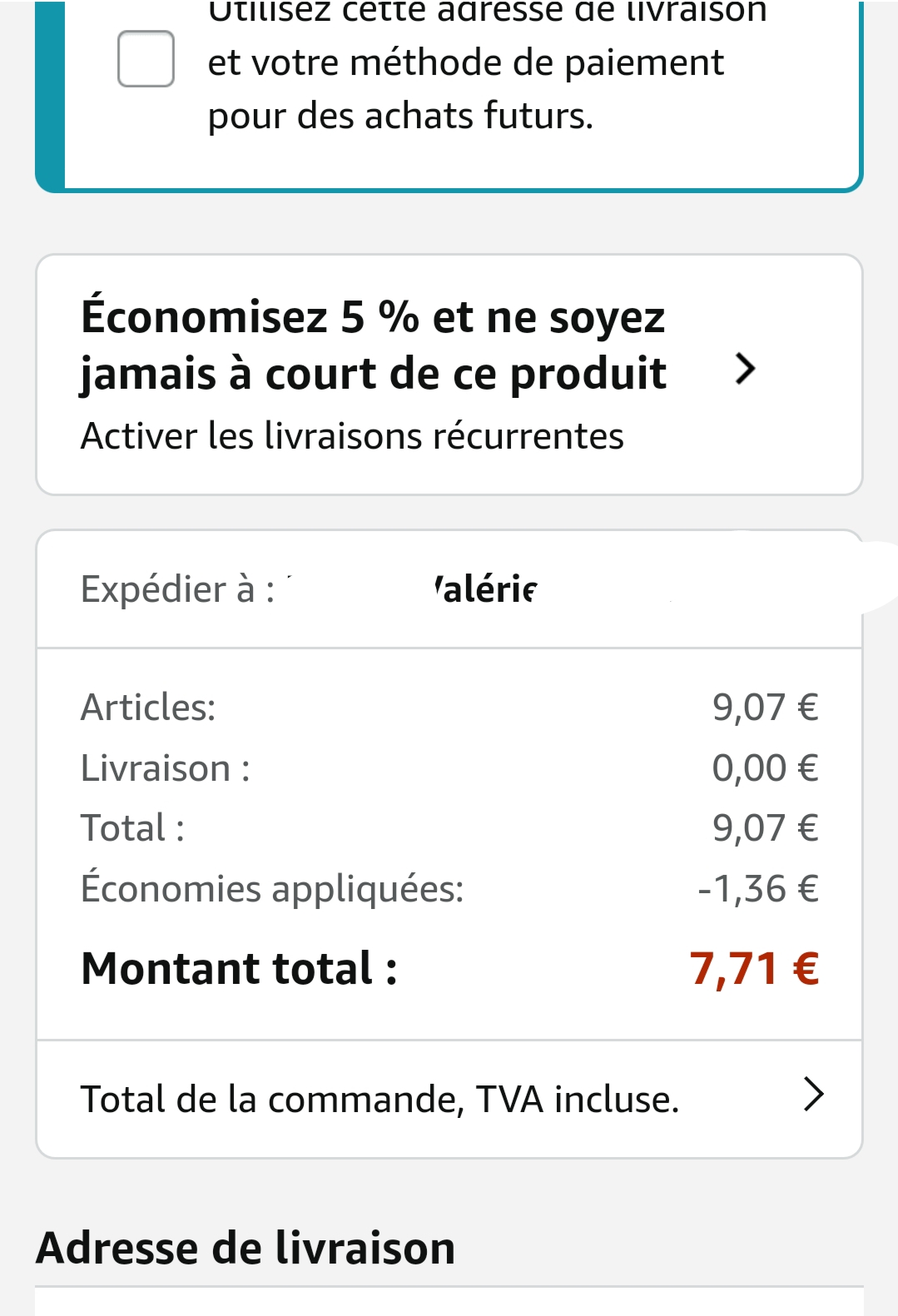Image resolution: width=898 pixels, height=1316 pixels.
Task: Tap the "Expédier à :" label
Action: (177, 589)
